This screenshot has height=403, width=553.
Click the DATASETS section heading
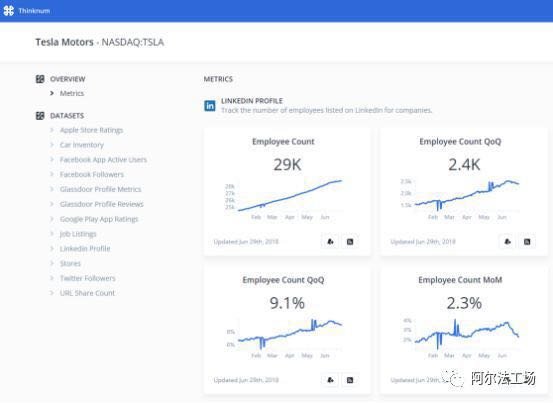pos(67,116)
